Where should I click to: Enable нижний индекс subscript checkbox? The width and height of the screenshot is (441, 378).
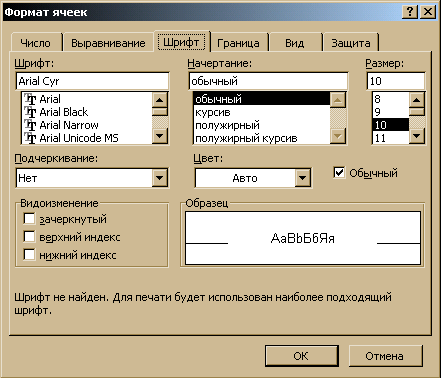tap(29, 255)
